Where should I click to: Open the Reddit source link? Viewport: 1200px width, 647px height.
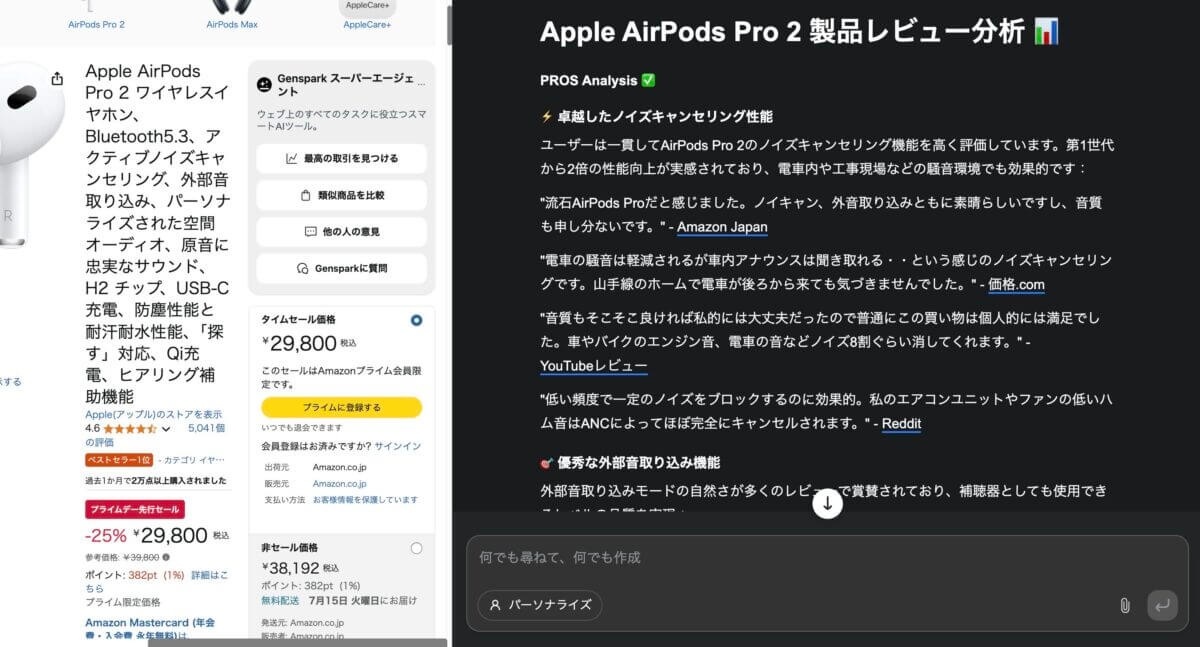click(901, 424)
